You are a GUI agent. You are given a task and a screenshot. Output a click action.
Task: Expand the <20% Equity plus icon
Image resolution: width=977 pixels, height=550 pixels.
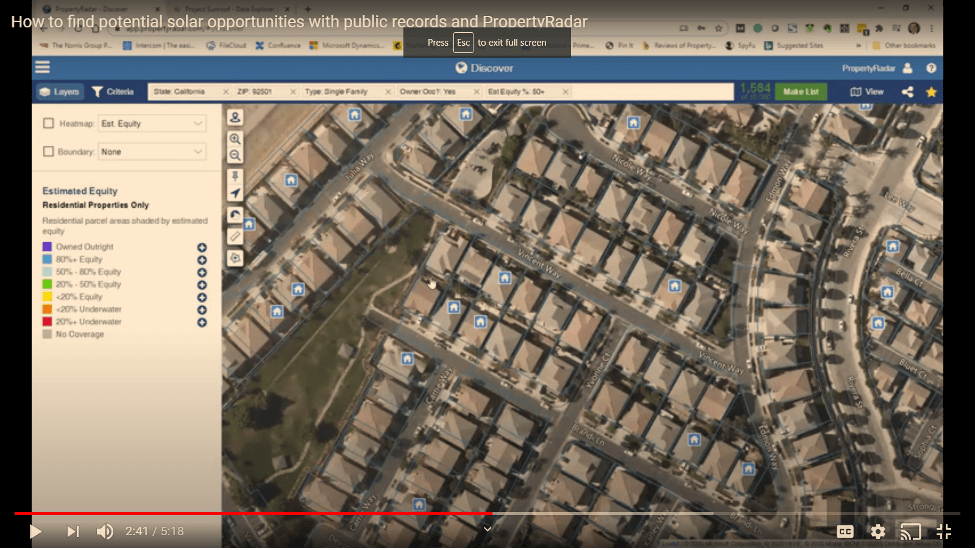point(202,297)
